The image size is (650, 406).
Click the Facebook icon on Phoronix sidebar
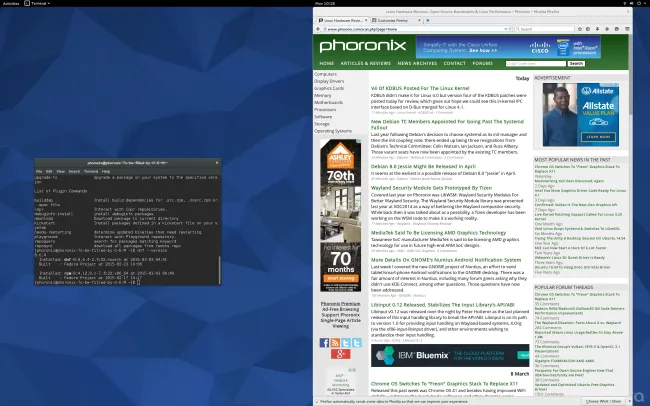pyautogui.click(x=324, y=343)
